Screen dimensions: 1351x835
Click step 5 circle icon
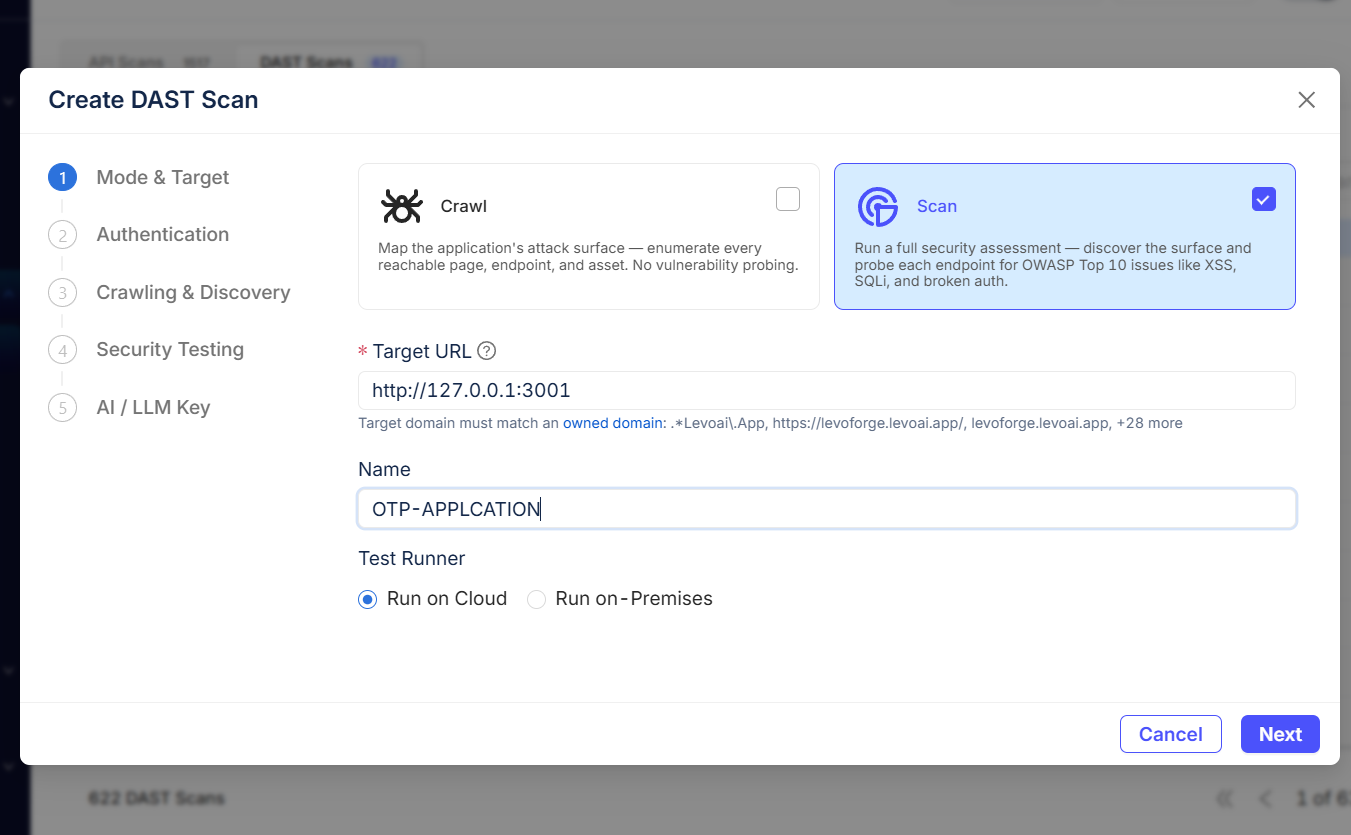click(x=62, y=408)
